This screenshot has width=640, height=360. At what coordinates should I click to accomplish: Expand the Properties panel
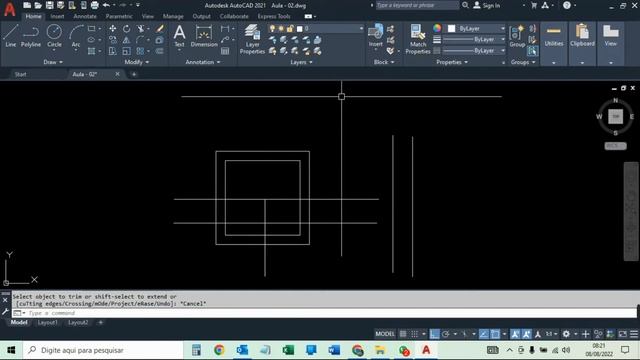coord(452,62)
